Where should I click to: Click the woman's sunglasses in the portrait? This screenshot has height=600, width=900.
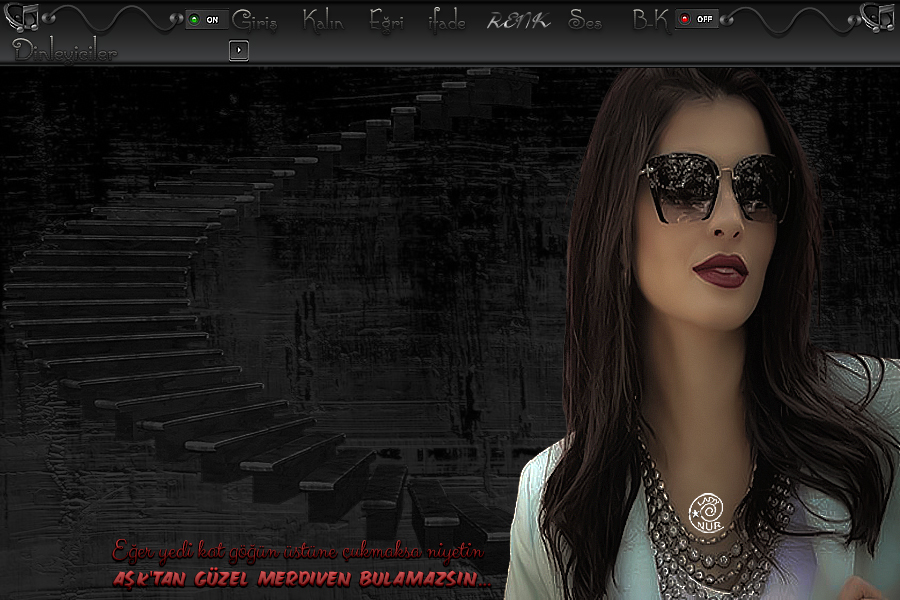[715, 186]
